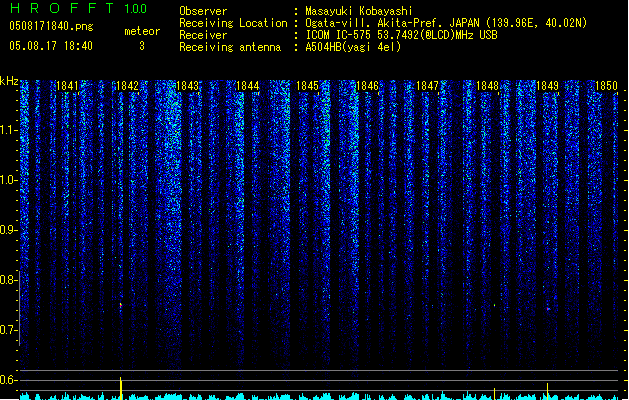The image size is (629, 400).
Task: Click the Receiving antenna label
Action: [230, 47]
